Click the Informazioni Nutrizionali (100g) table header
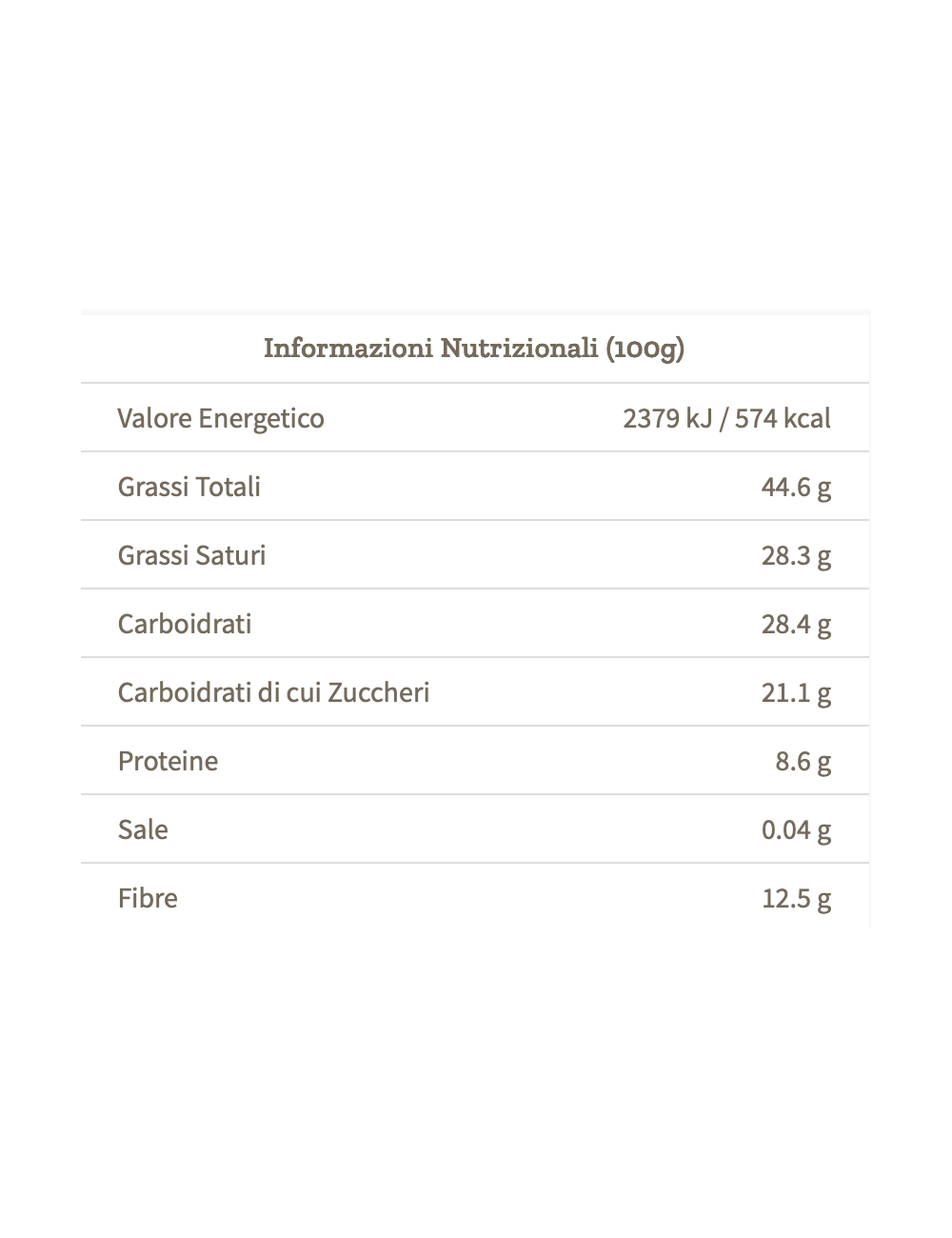The image size is (952, 1238). 474,349
